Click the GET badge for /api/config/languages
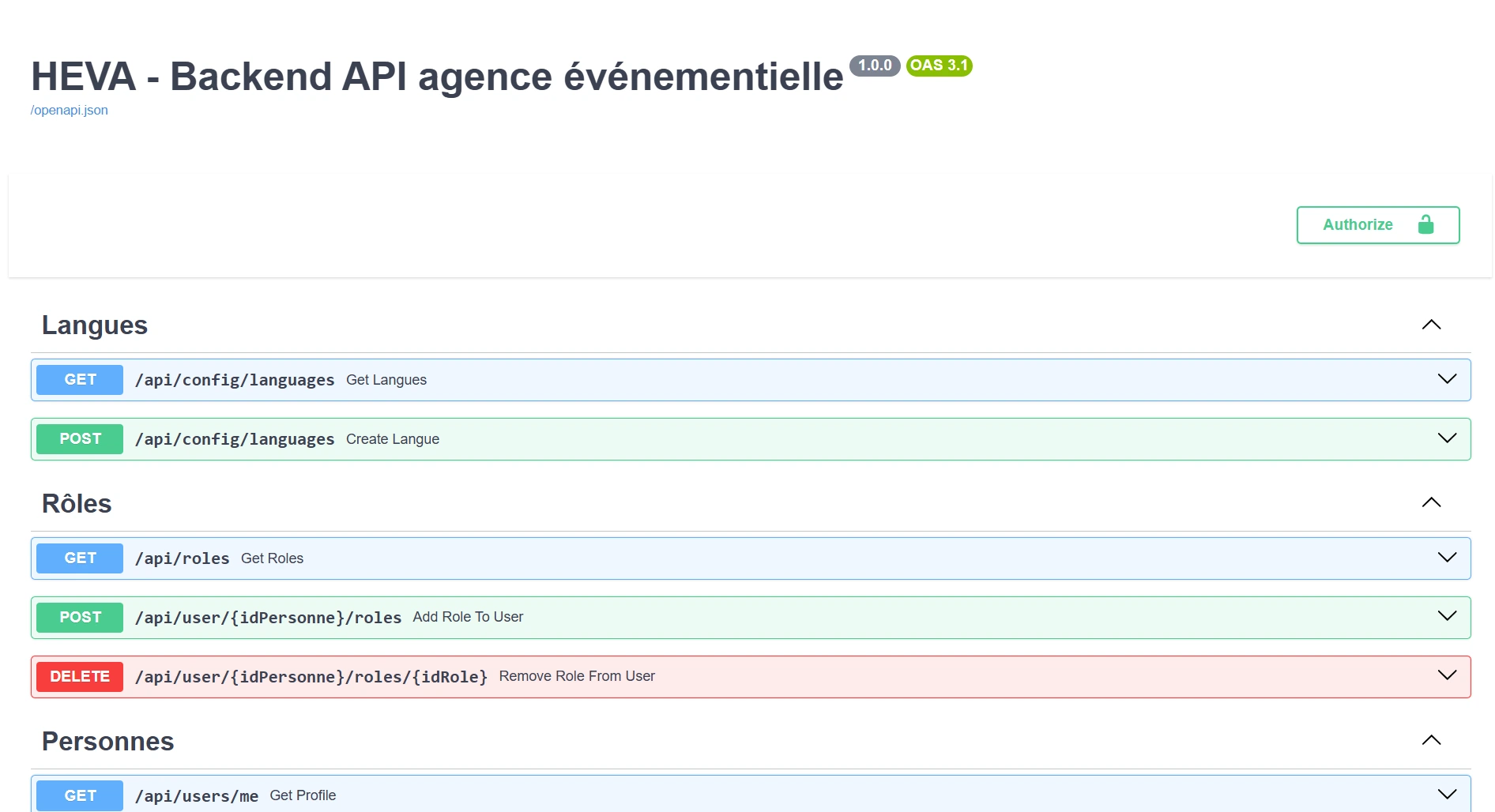This screenshot has height=812, width=1495. click(79, 379)
